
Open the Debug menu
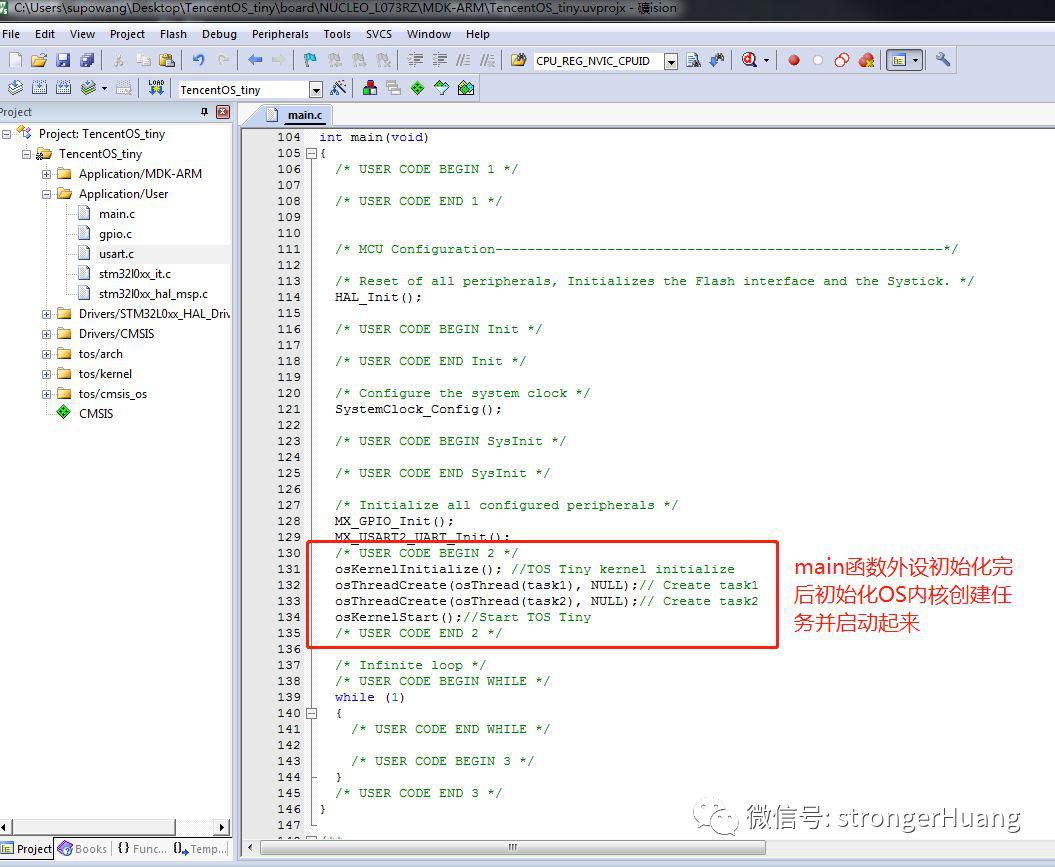pos(219,34)
